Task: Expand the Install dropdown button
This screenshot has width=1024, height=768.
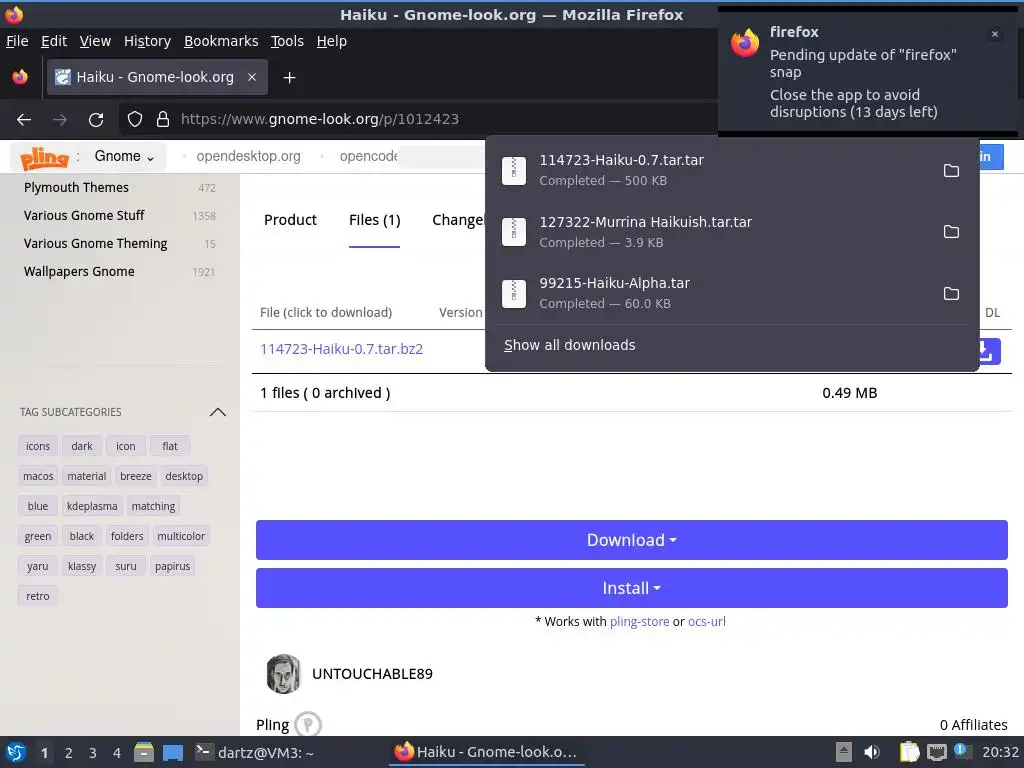Action: click(632, 588)
